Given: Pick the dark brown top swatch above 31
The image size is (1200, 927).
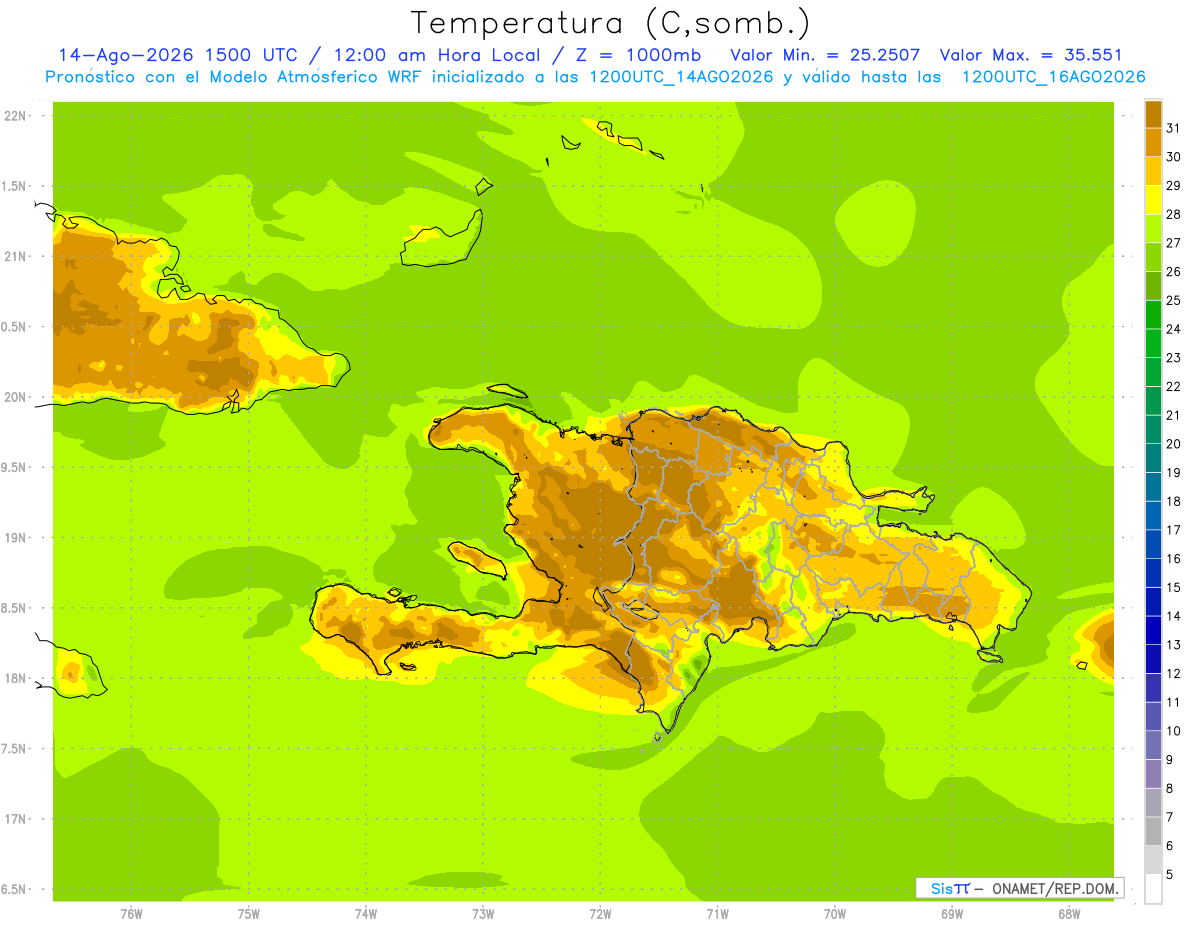Looking at the screenshot, I should tap(1153, 114).
